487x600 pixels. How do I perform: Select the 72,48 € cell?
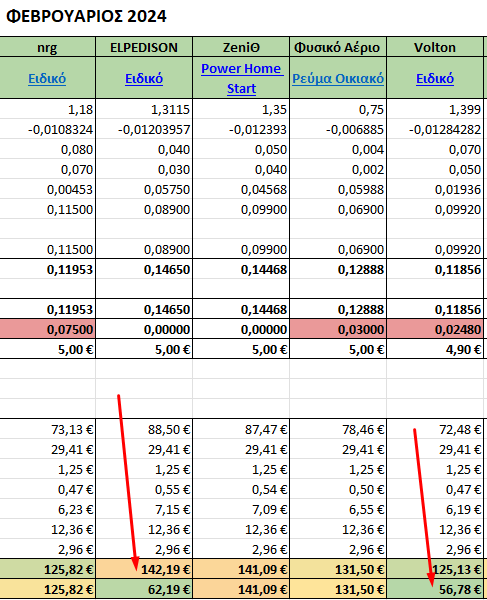point(435,429)
